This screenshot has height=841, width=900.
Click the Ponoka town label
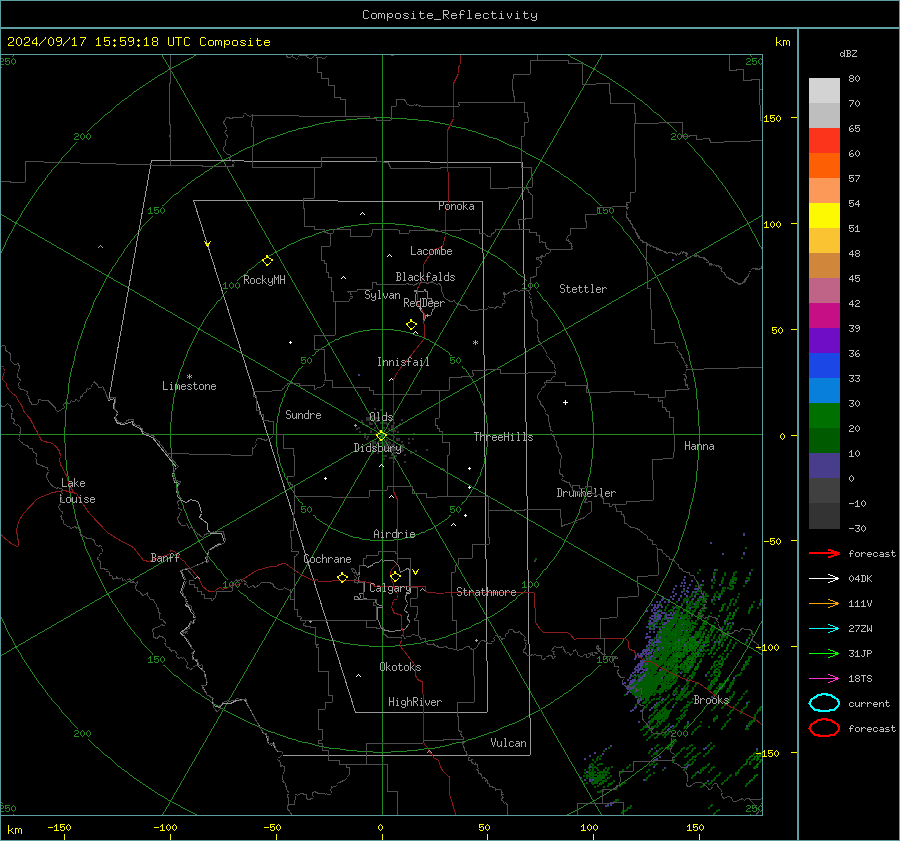[456, 206]
